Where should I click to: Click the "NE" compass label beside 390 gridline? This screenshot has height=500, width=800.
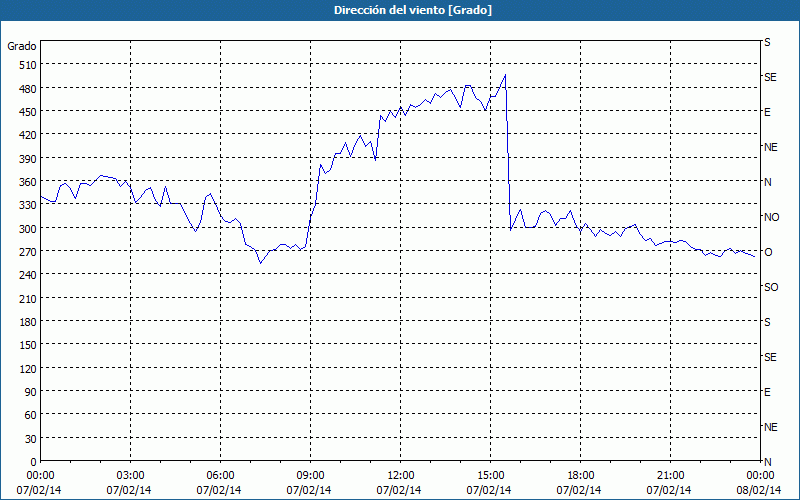(770, 147)
